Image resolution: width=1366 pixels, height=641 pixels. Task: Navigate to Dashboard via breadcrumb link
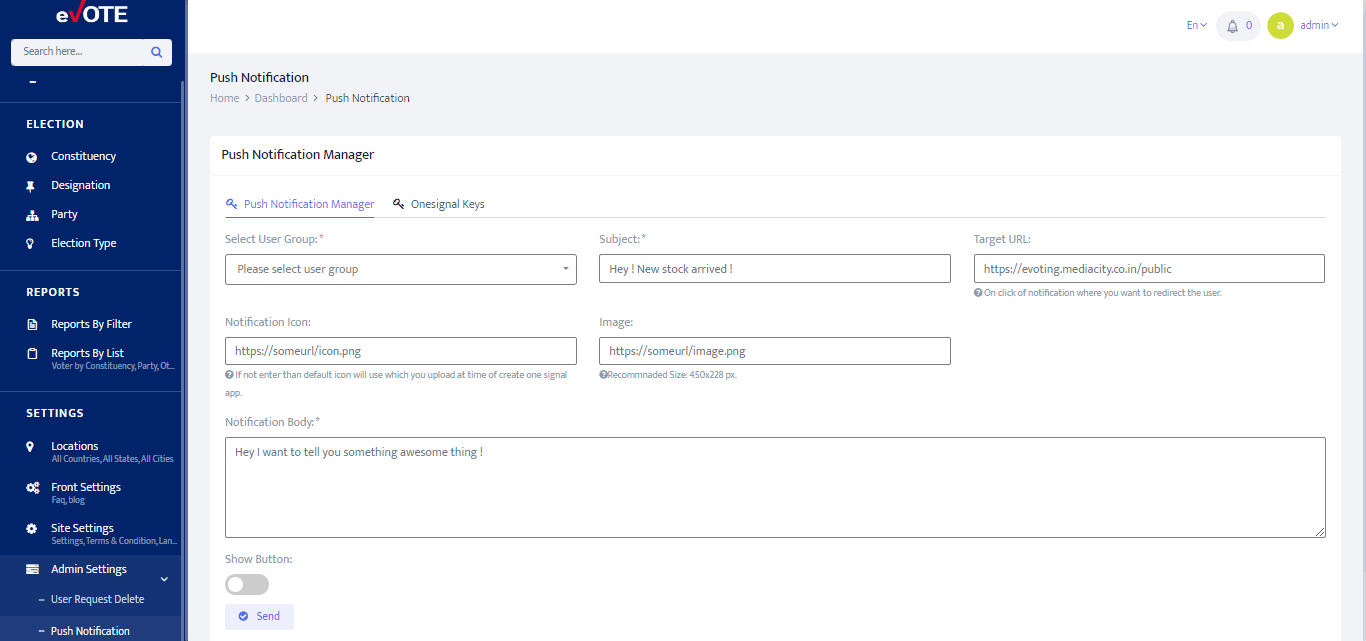[x=281, y=97]
